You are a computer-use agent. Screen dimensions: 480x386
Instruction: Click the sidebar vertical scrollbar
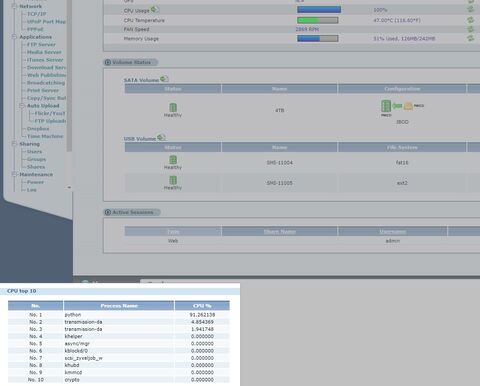coord(69,77)
